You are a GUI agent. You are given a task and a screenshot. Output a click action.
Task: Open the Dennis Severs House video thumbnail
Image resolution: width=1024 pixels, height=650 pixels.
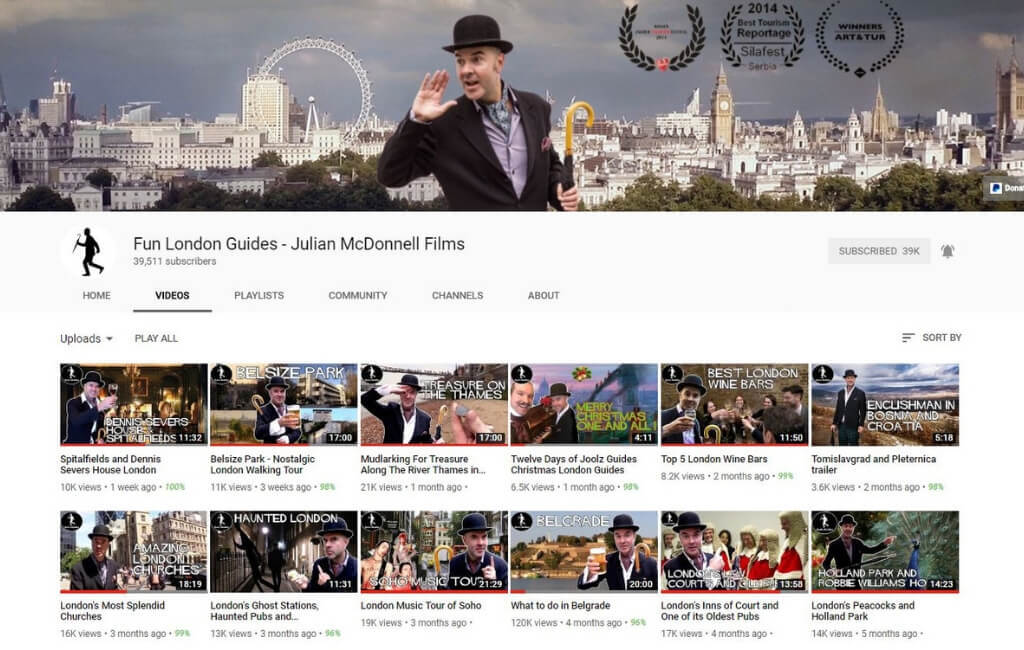pyautogui.click(x=134, y=404)
